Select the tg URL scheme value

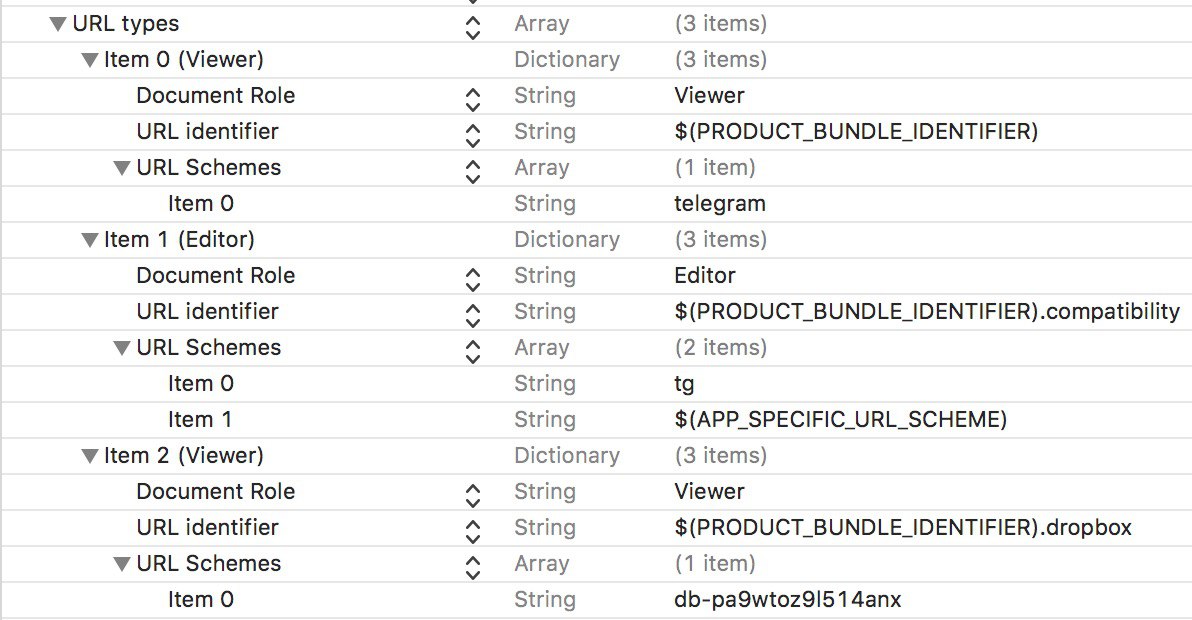684,384
